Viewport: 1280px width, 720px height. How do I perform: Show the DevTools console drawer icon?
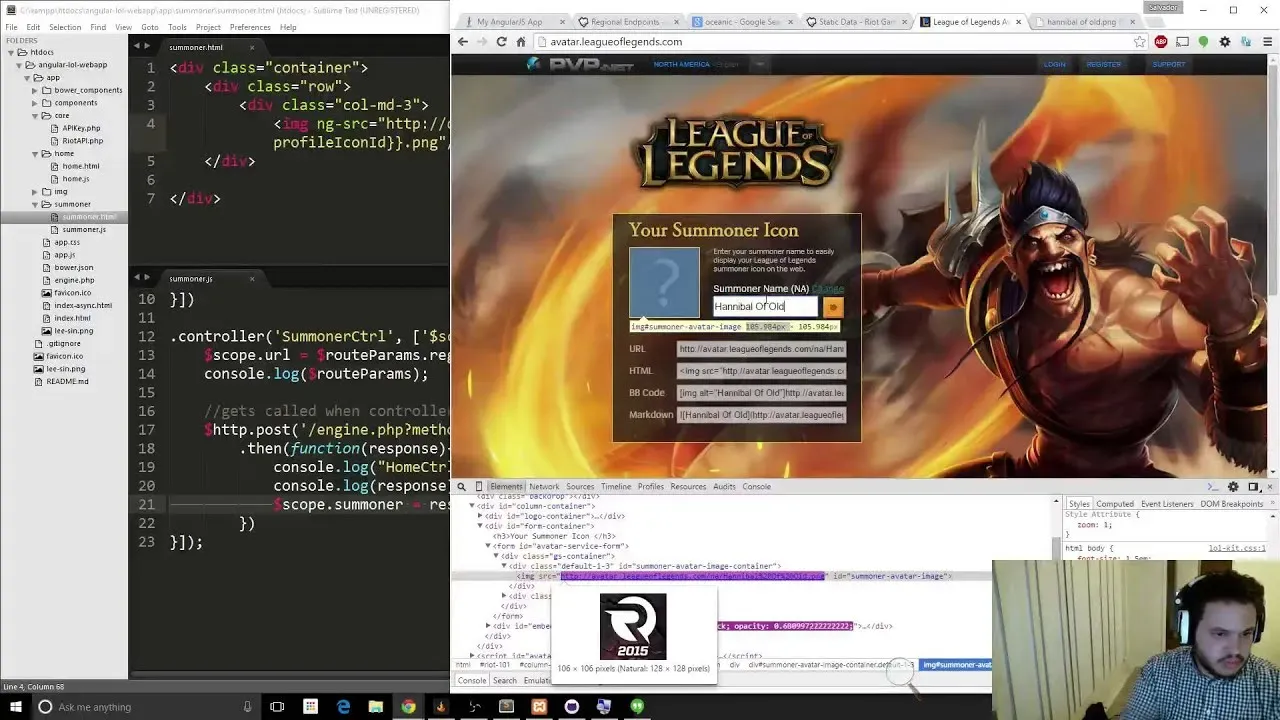coord(1213,487)
